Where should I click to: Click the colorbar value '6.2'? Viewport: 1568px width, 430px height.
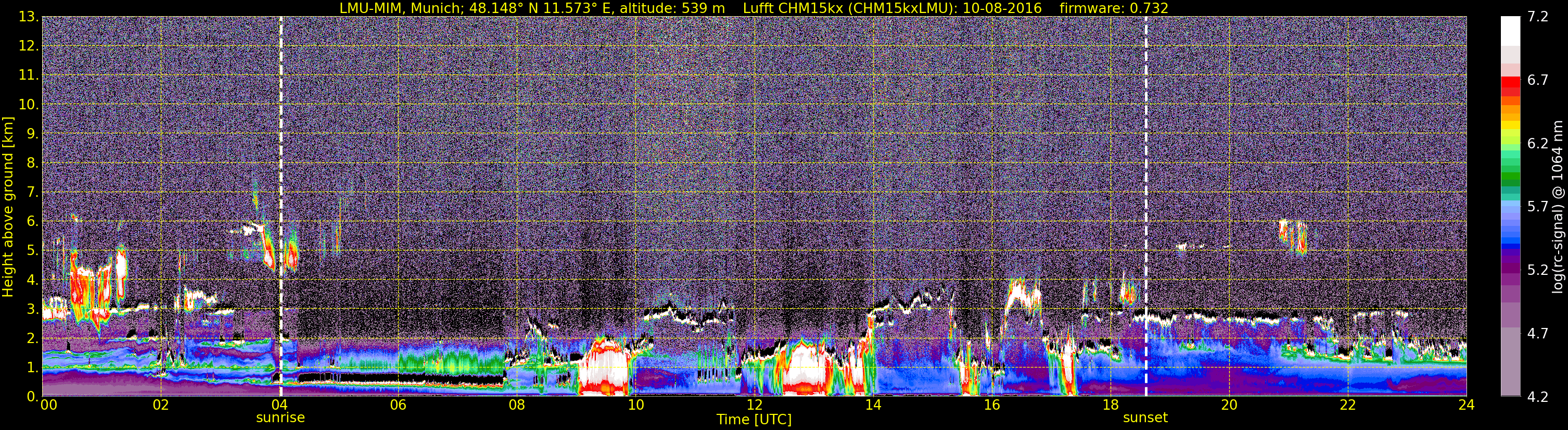point(1538,143)
